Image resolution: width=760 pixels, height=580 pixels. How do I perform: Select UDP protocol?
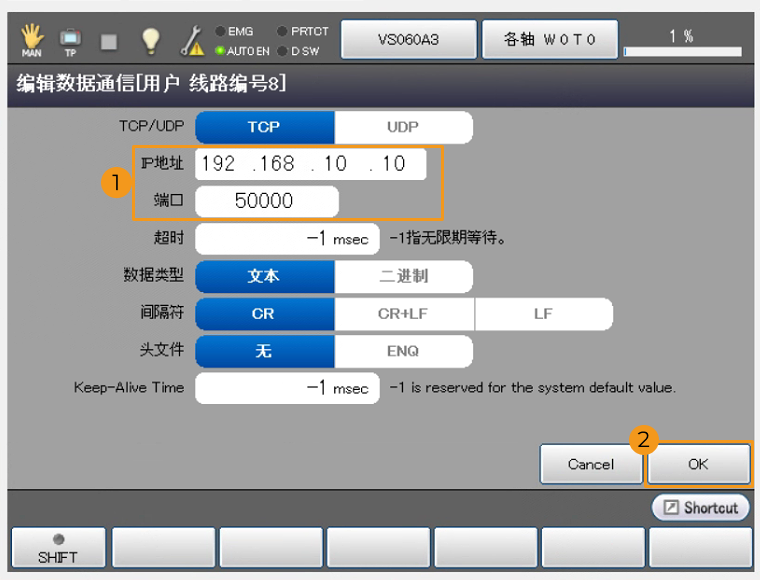click(x=403, y=127)
